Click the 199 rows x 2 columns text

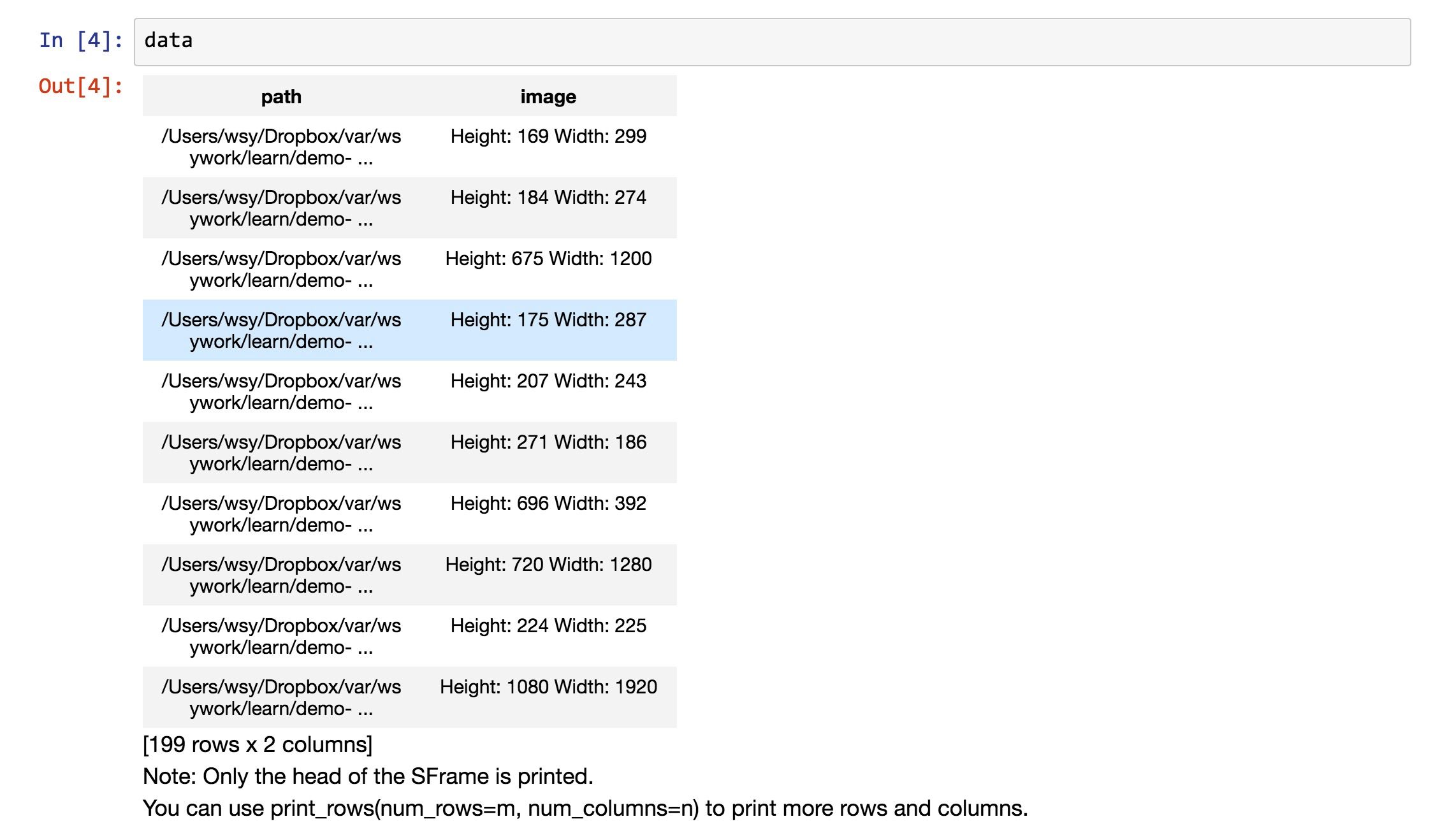click(x=258, y=744)
